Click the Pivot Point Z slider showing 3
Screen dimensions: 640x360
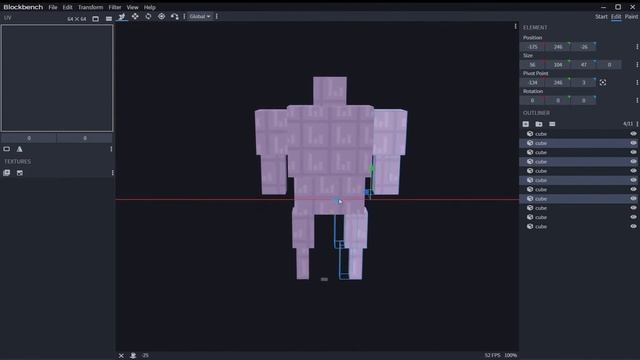tap(584, 83)
